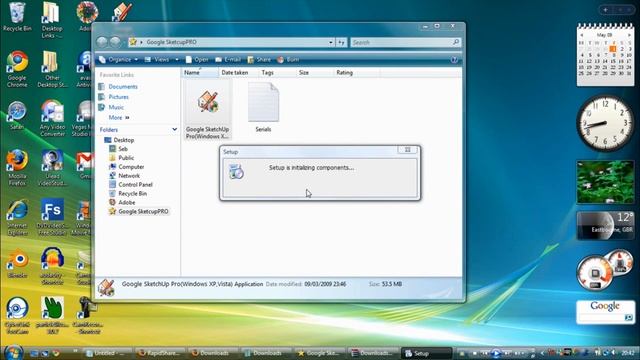The height and width of the screenshot is (360, 640).
Task: Click the weather gadget showing 12°
Action: [x=605, y=225]
